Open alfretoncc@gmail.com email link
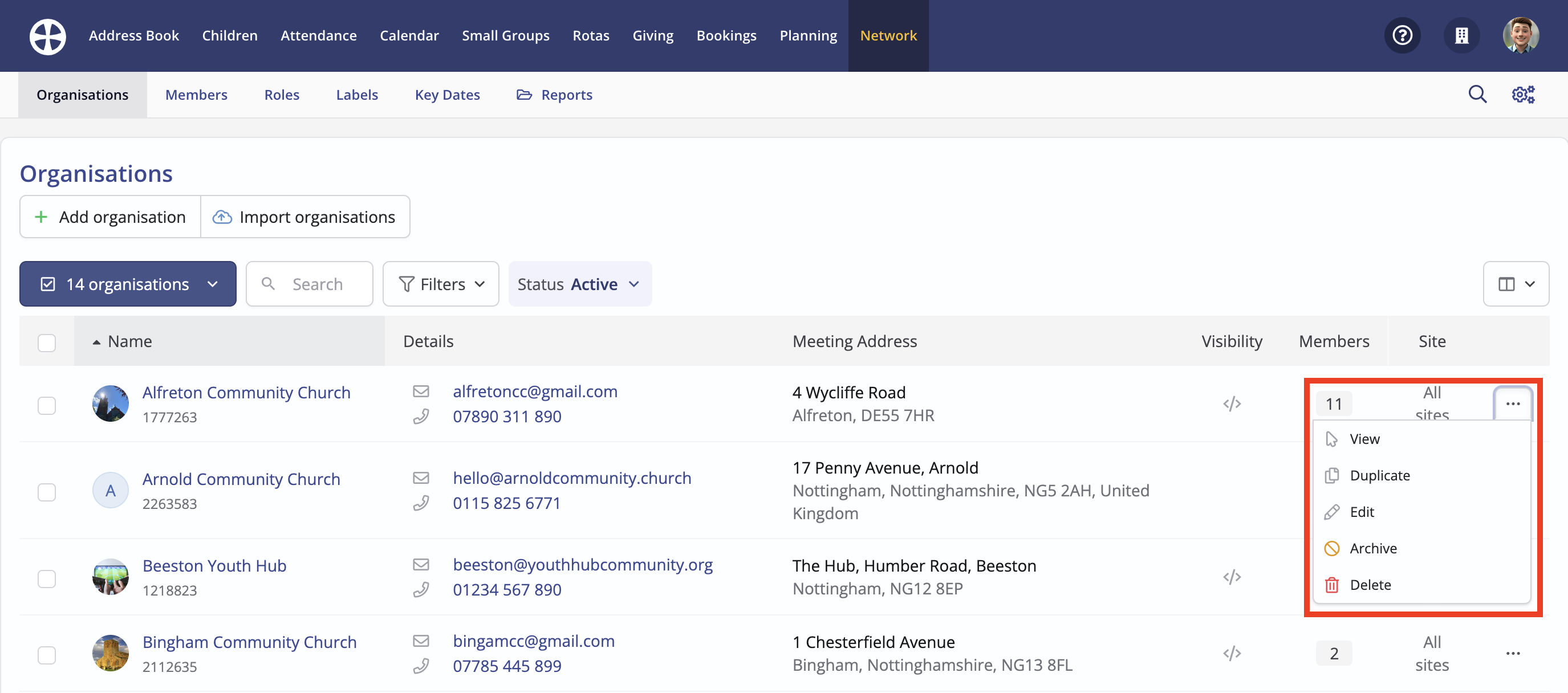Viewport: 1568px width, 693px height. tap(534, 391)
